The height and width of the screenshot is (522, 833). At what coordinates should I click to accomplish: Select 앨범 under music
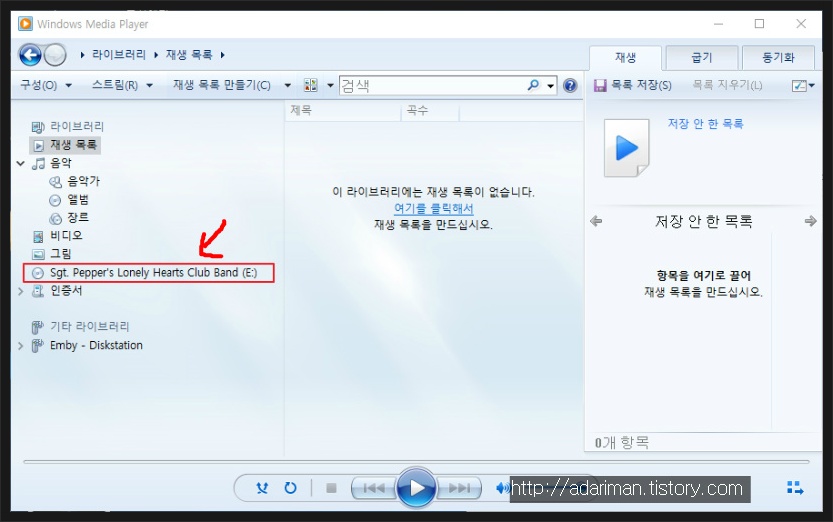click(x=78, y=200)
